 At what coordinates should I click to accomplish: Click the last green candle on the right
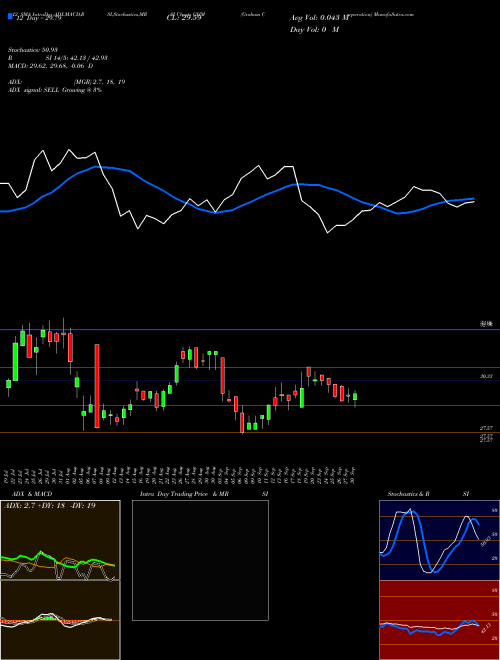[355, 397]
